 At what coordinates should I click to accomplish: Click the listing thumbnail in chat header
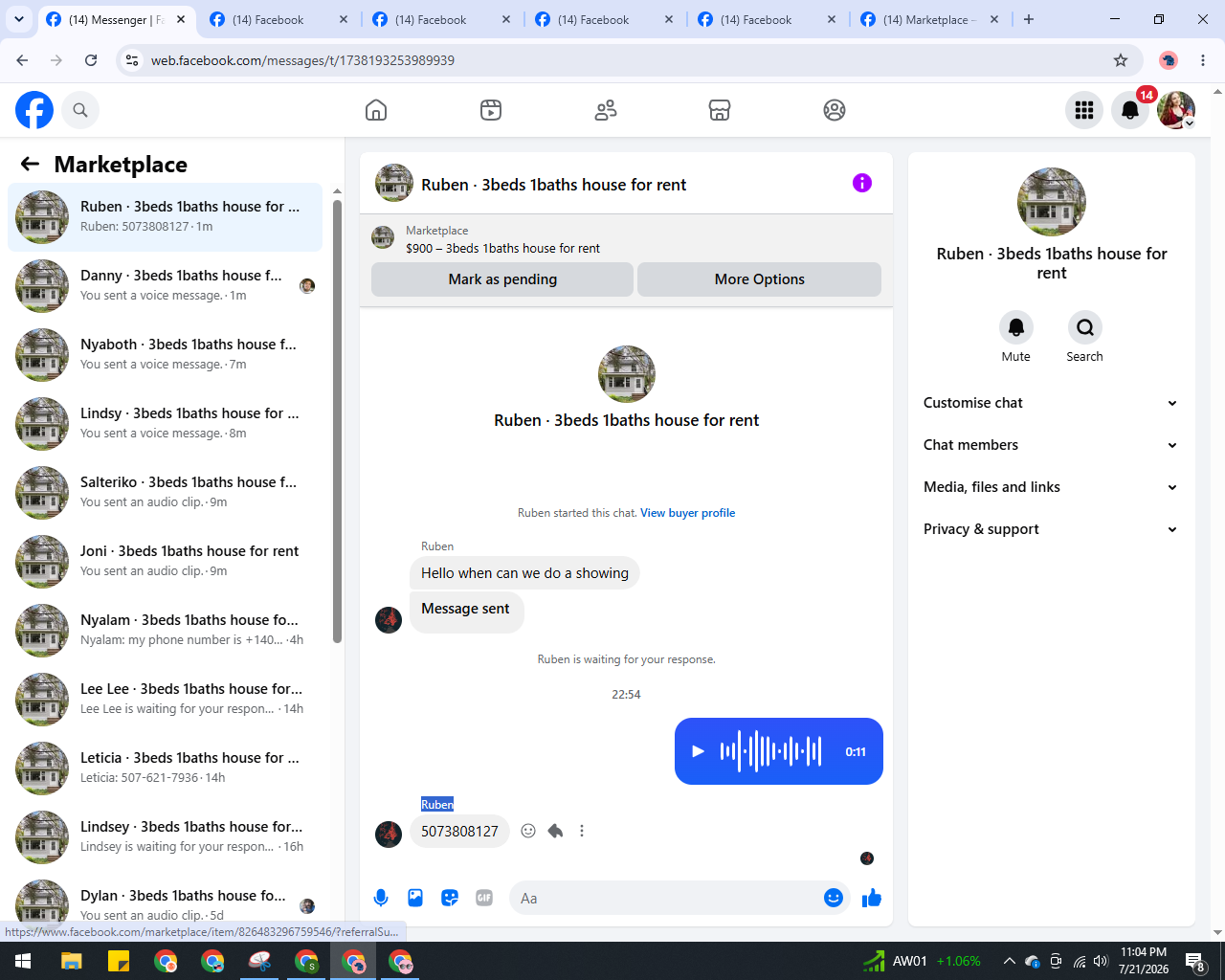394,183
